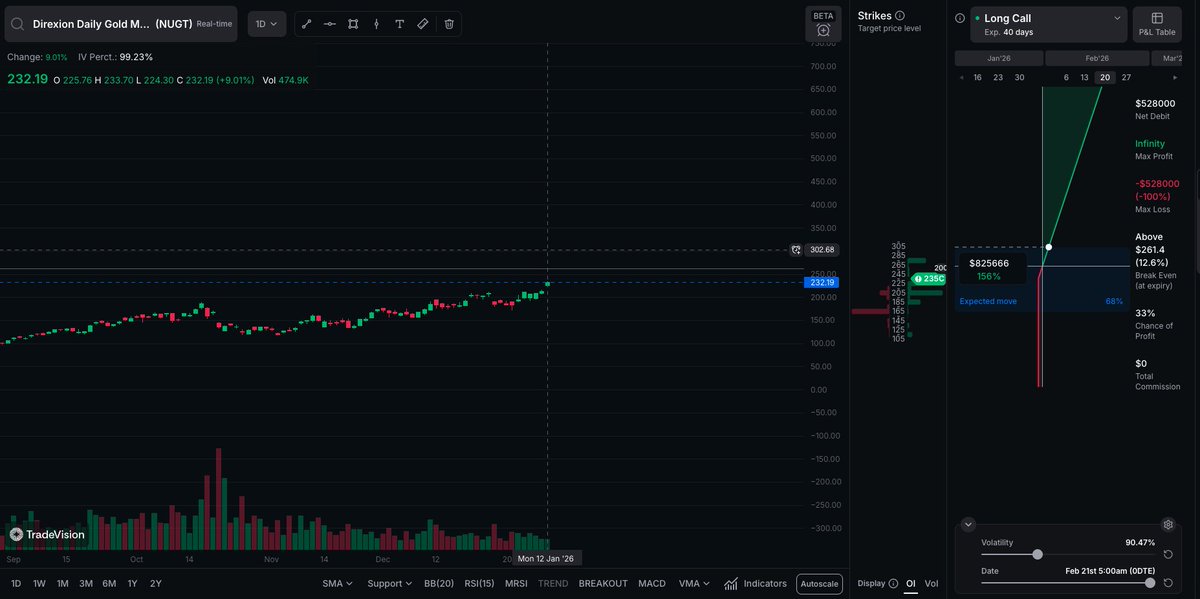Expand the SMA indicator dropdown

337,583
